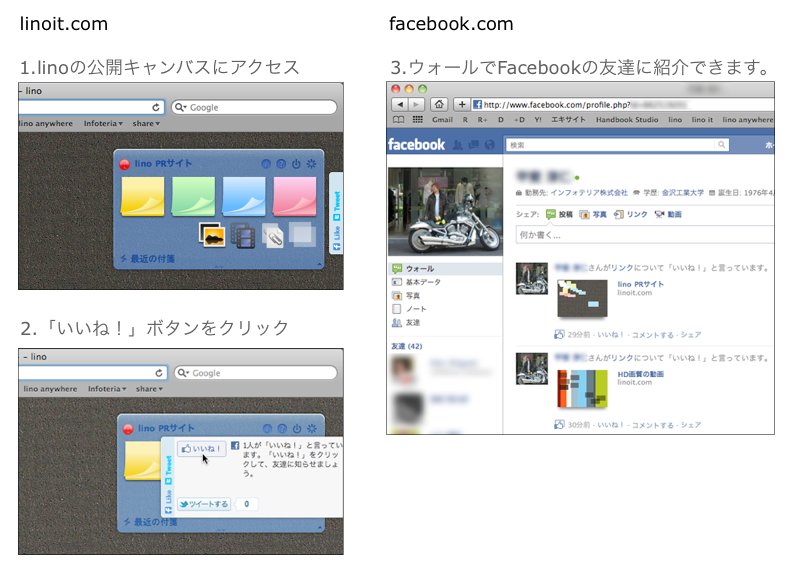Image resolution: width=802 pixels, height=573 pixels.
Task: Open the Tweet/Like side tab in step 1
Action: (x=336, y=213)
